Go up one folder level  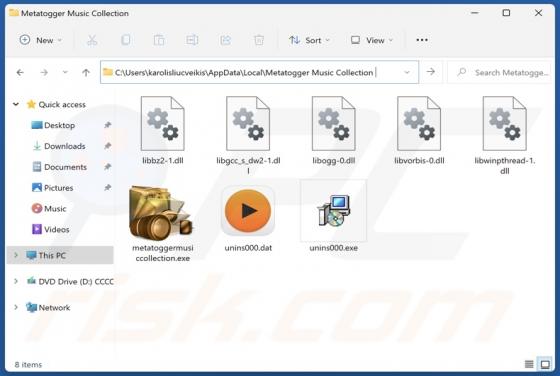click(x=86, y=72)
